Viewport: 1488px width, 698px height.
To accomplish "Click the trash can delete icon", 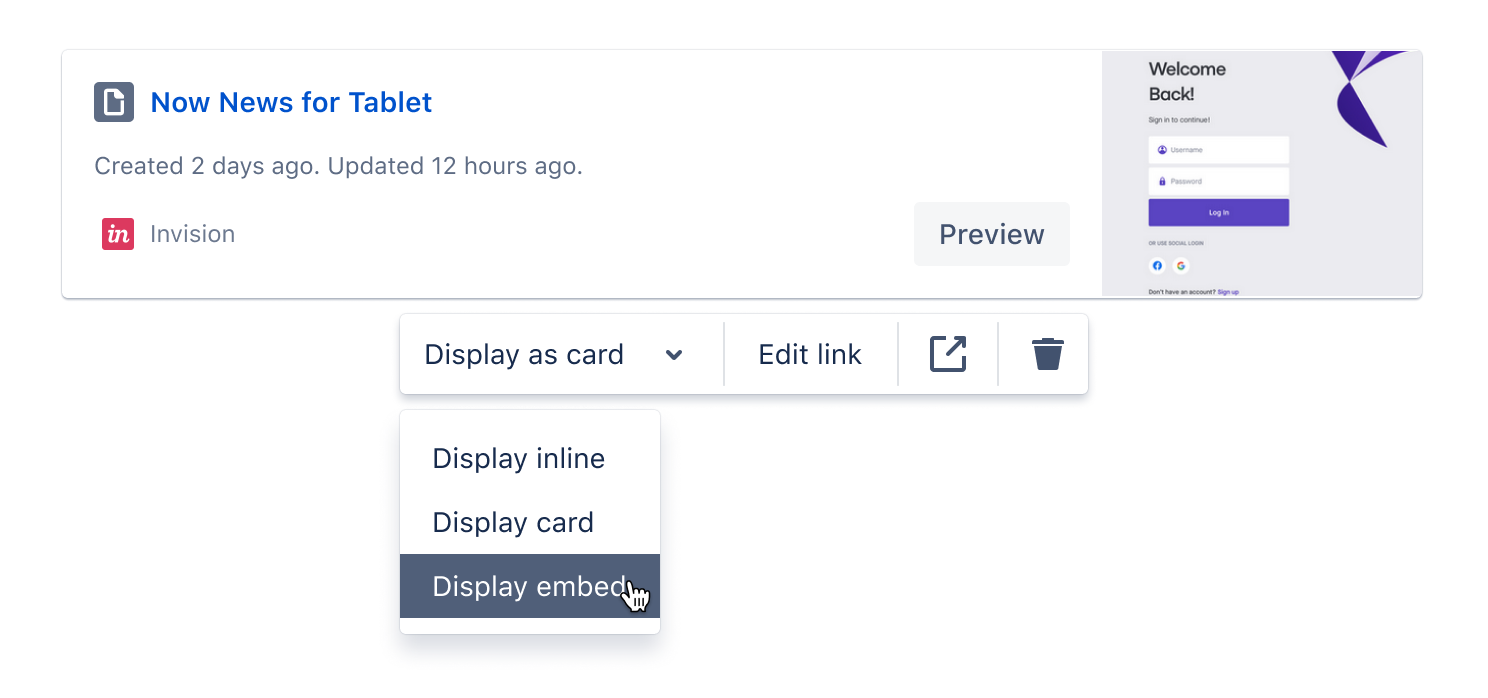I will (x=1047, y=353).
